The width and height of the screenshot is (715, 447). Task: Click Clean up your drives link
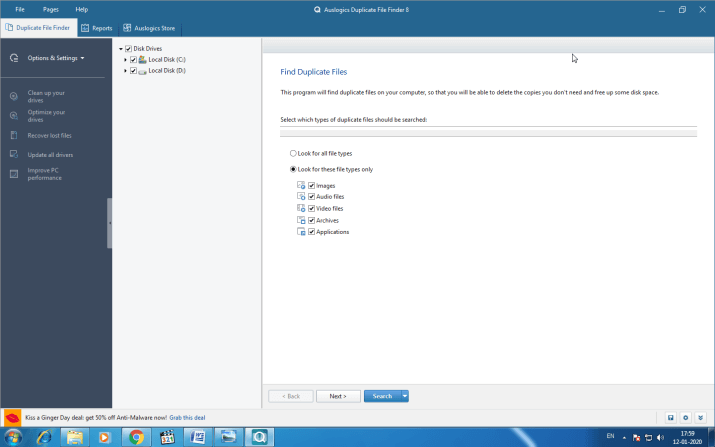click(x=46, y=96)
